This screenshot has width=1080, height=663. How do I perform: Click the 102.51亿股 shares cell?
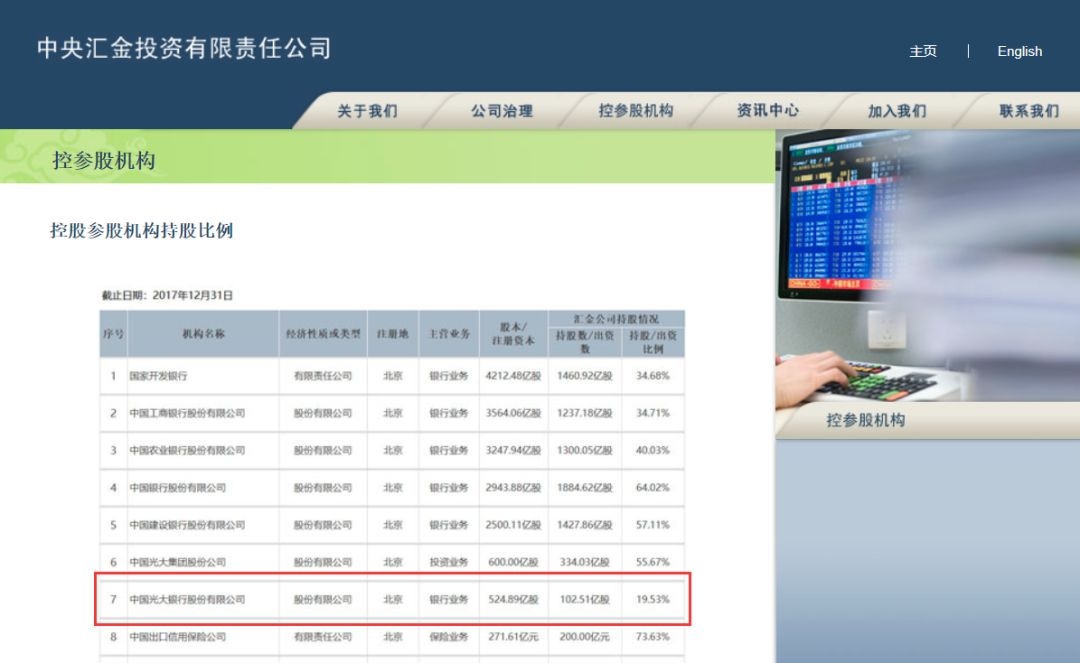click(x=585, y=599)
